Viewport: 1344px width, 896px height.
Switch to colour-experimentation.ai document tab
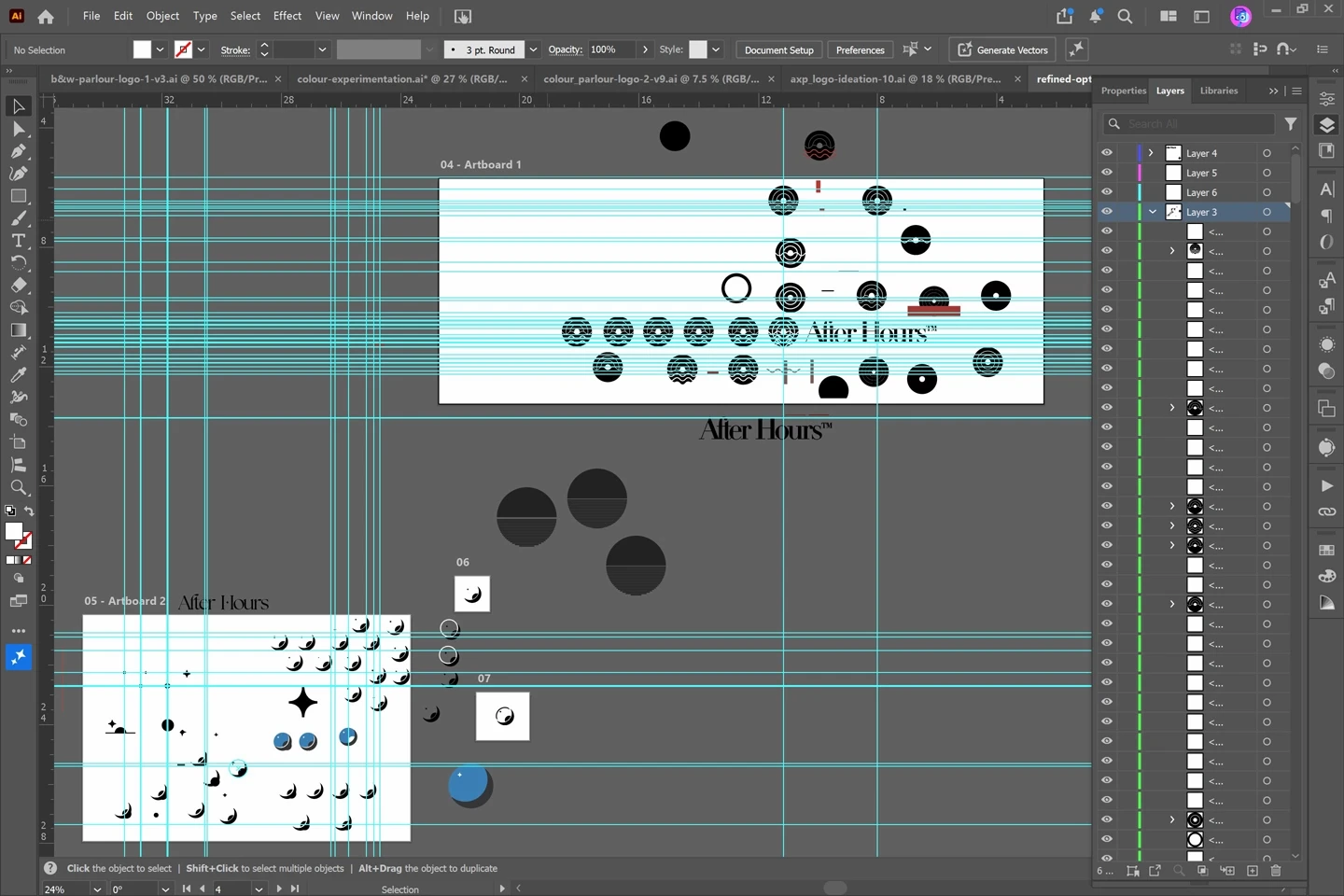pos(402,79)
